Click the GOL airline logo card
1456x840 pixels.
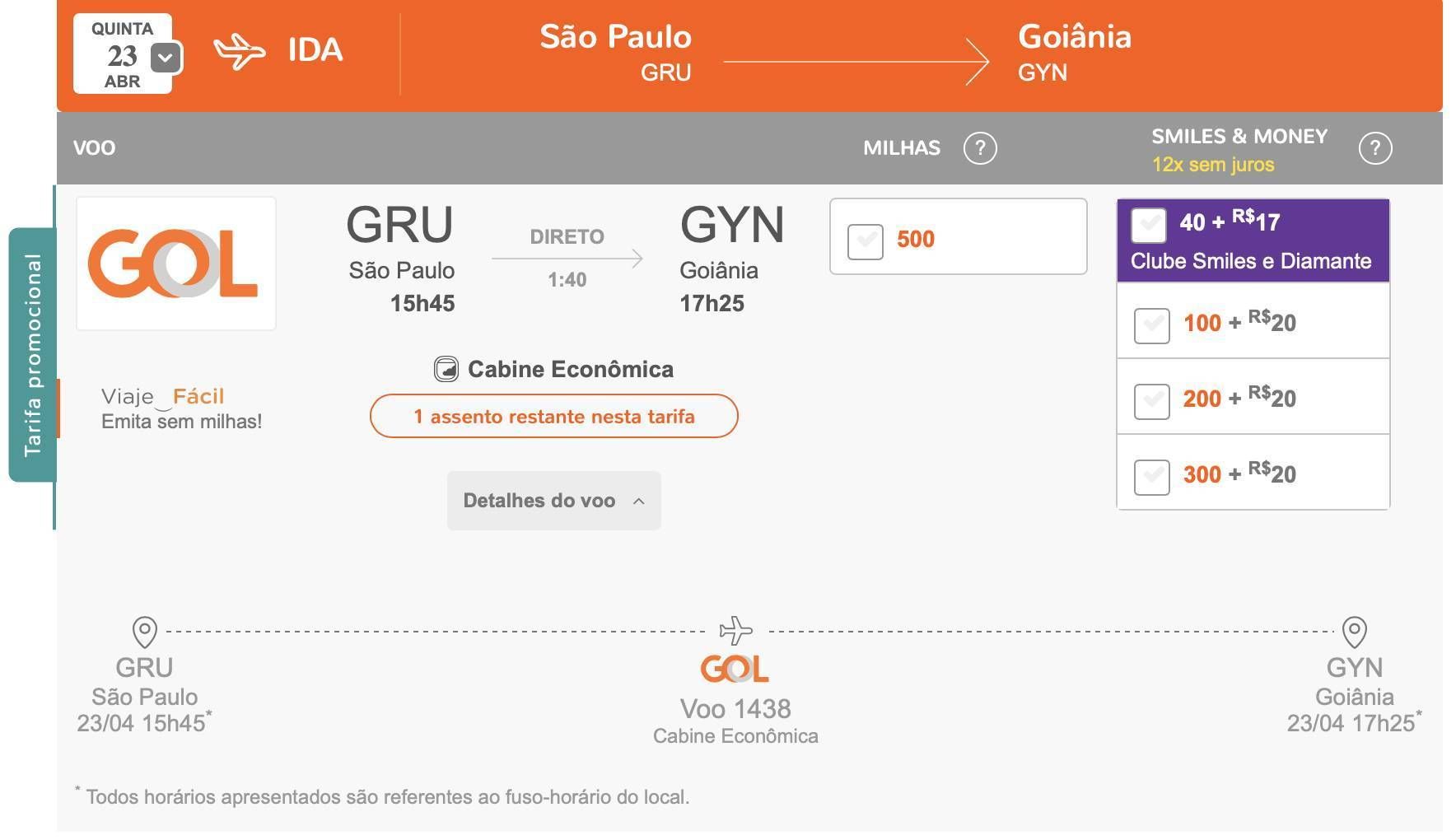pyautogui.click(x=176, y=264)
